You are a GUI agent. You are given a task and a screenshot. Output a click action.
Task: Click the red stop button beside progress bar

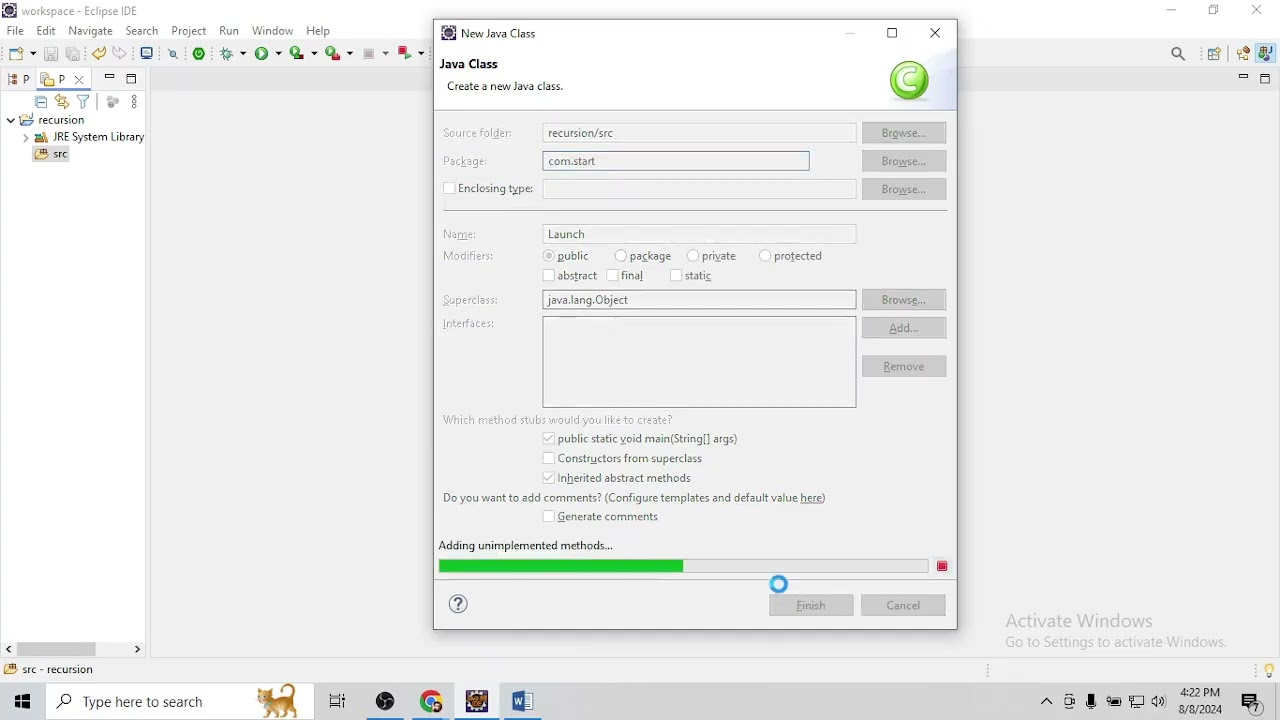pyautogui.click(x=942, y=567)
